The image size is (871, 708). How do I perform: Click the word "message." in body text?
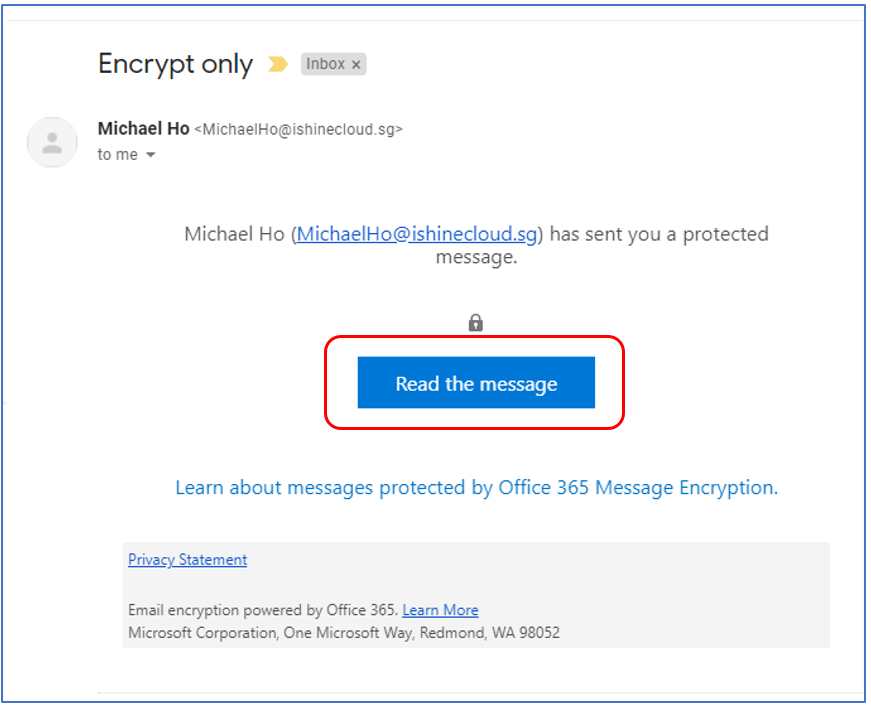click(x=477, y=257)
